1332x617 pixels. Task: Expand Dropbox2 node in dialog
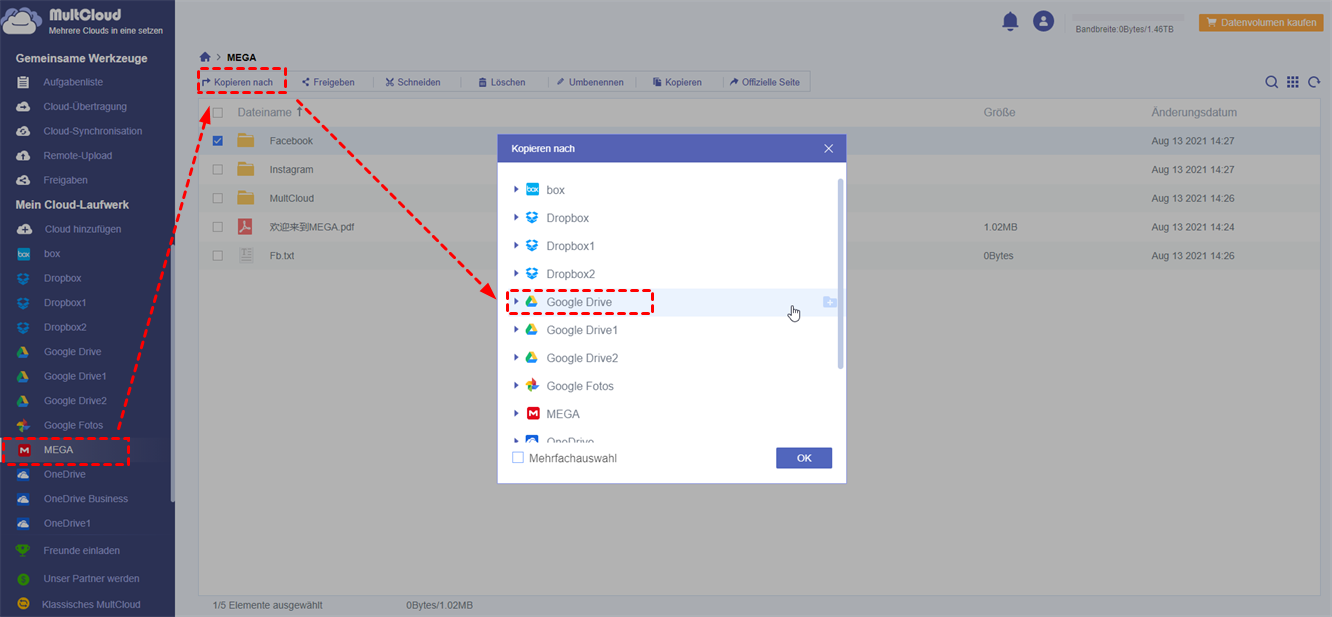[x=516, y=274]
